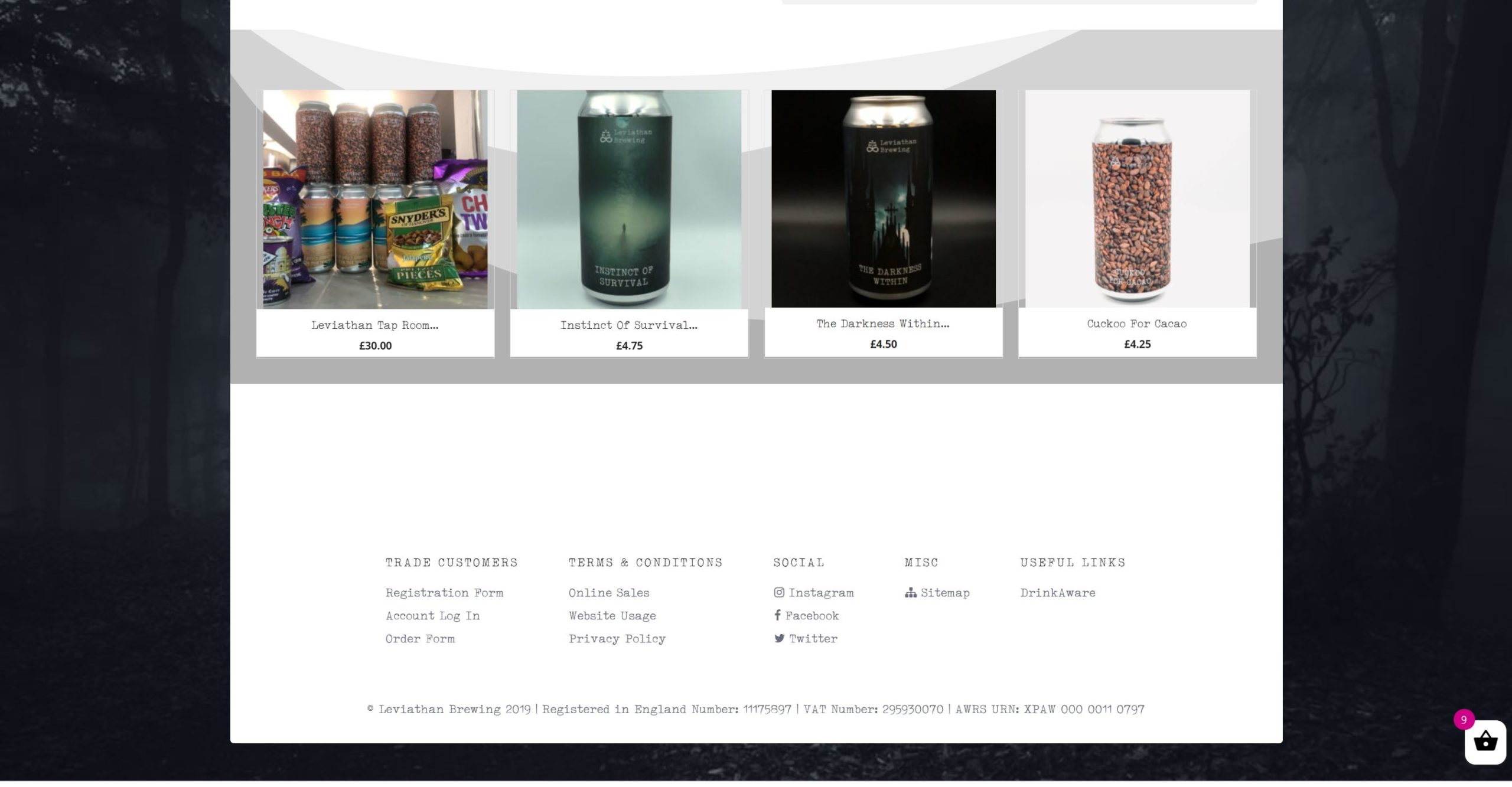Open Leviathan Tap Room product image
This screenshot has width=1512, height=787.
point(375,200)
